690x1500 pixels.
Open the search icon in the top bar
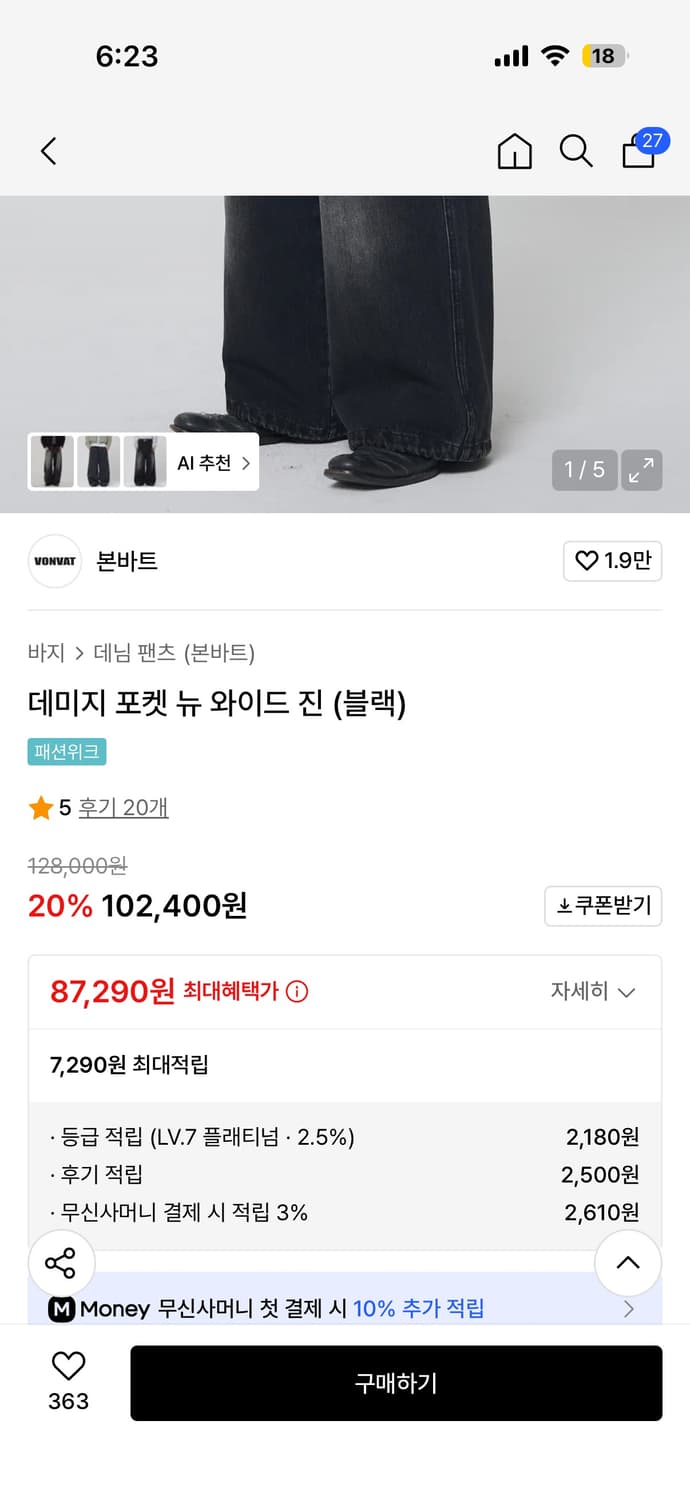coord(575,152)
